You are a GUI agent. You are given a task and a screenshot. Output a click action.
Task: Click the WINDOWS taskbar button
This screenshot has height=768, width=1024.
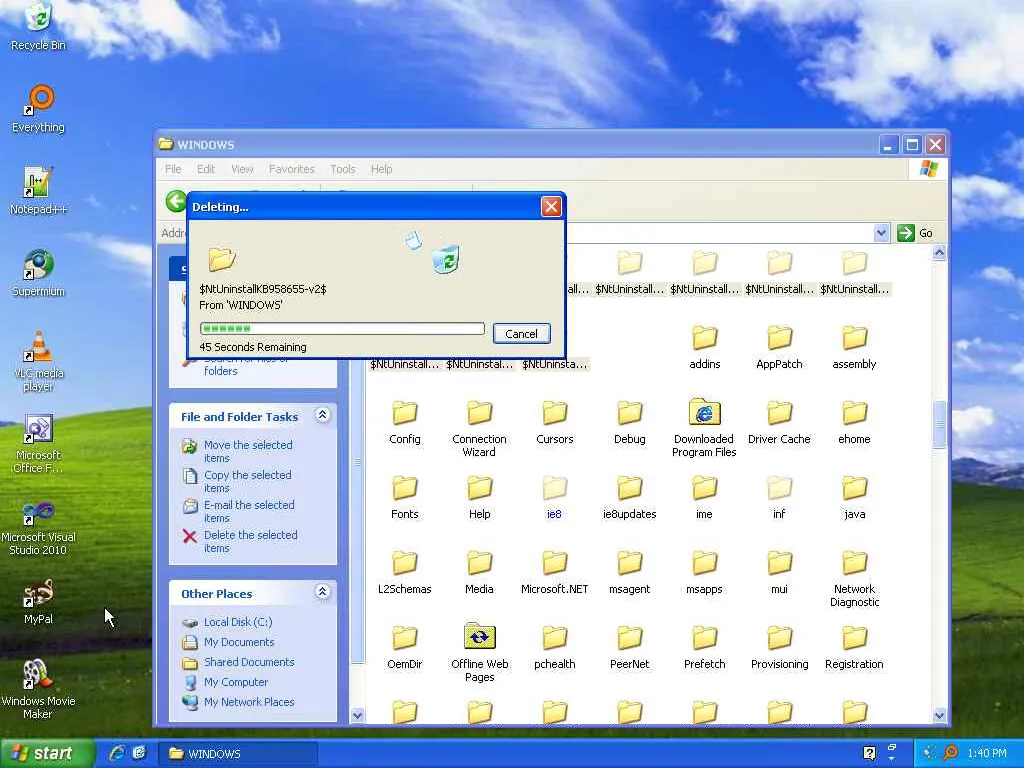pyautogui.click(x=238, y=754)
